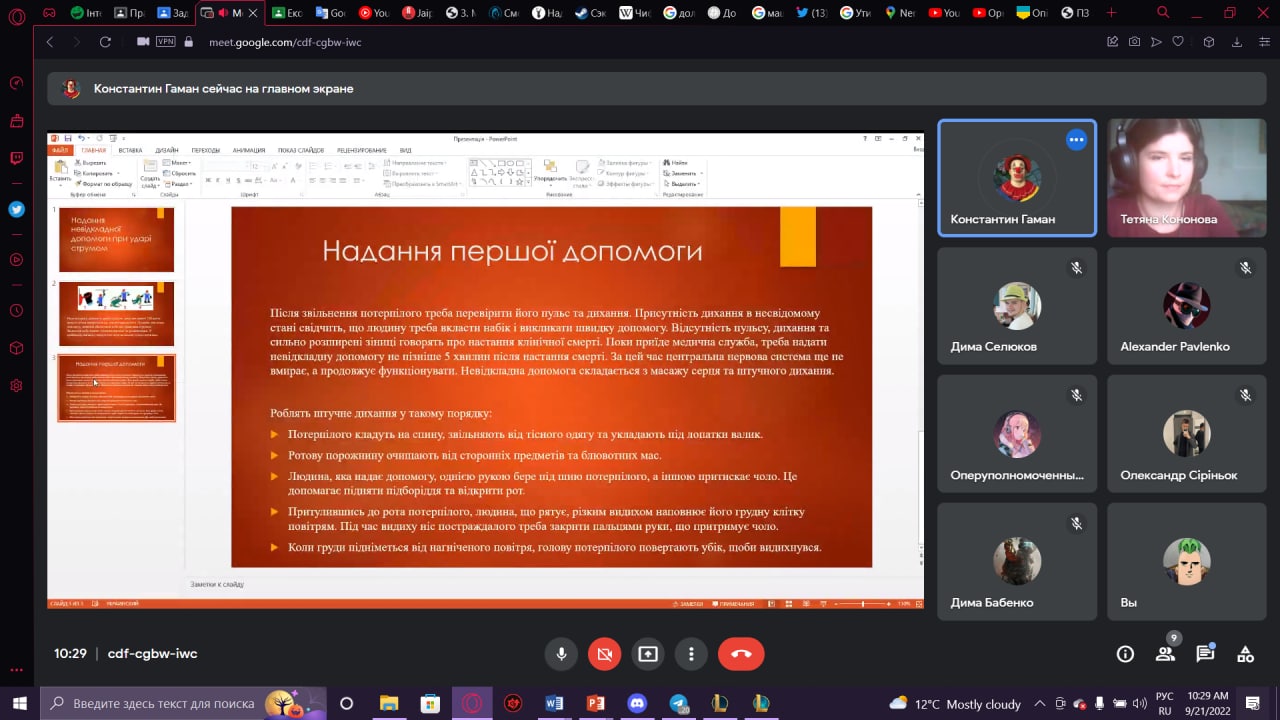Click the Present now screen-share button

(x=648, y=654)
